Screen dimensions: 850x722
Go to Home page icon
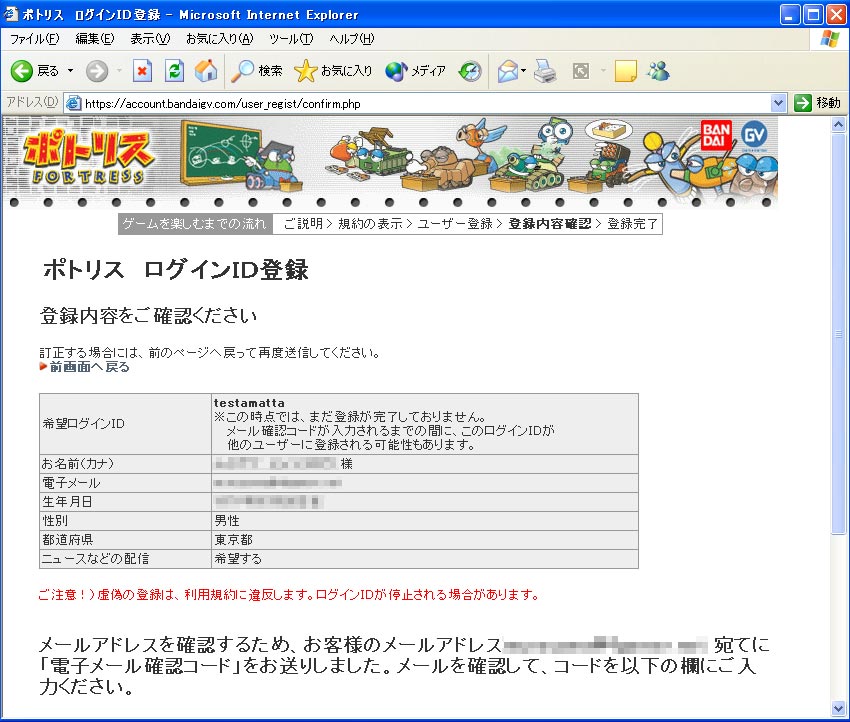click(206, 71)
